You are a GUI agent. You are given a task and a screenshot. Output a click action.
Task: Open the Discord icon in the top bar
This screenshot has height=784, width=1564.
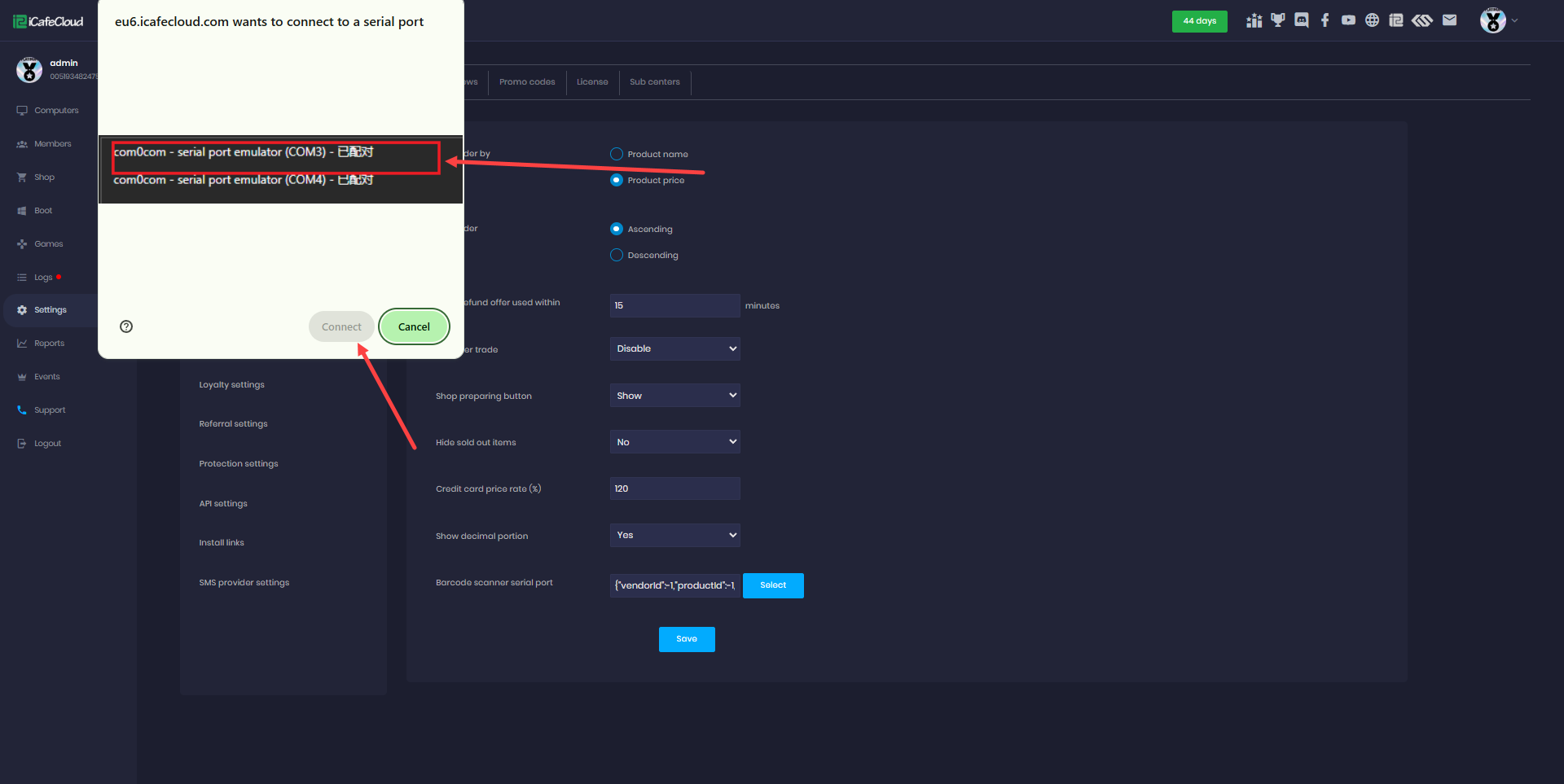coord(1302,20)
